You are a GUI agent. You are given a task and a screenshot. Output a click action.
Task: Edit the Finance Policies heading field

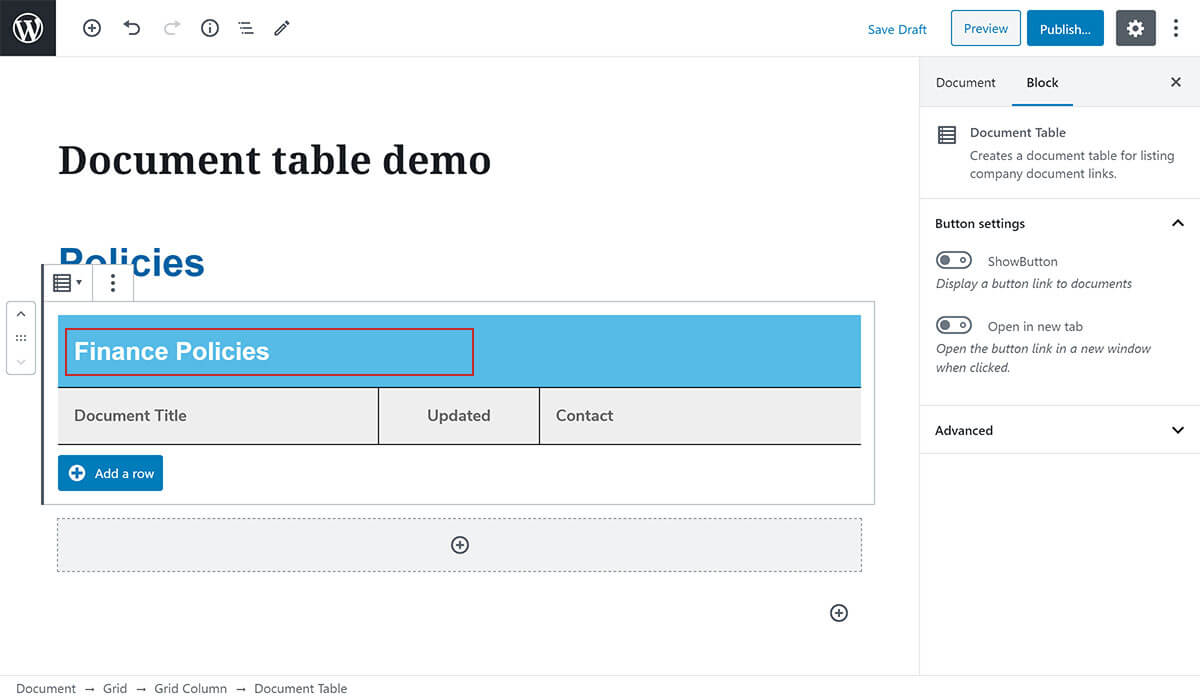269,352
